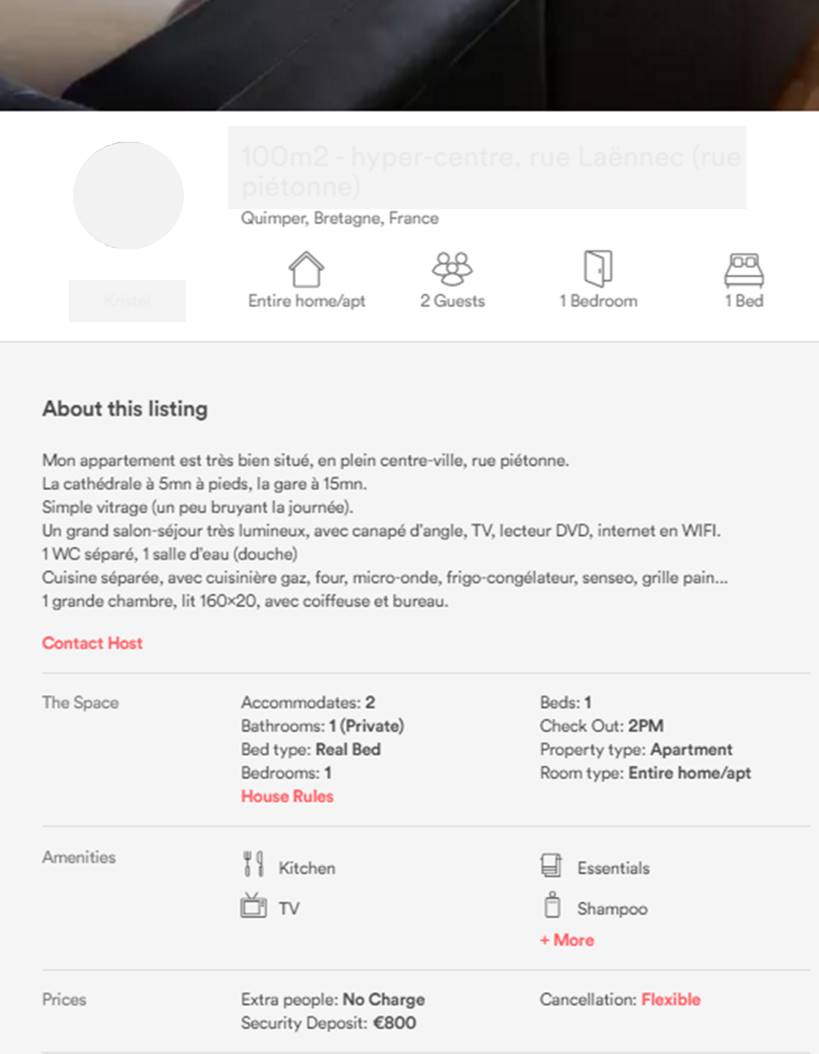Viewport: 819px width, 1054px height.
Task: Click the listing cover photo
Action: coord(409,55)
